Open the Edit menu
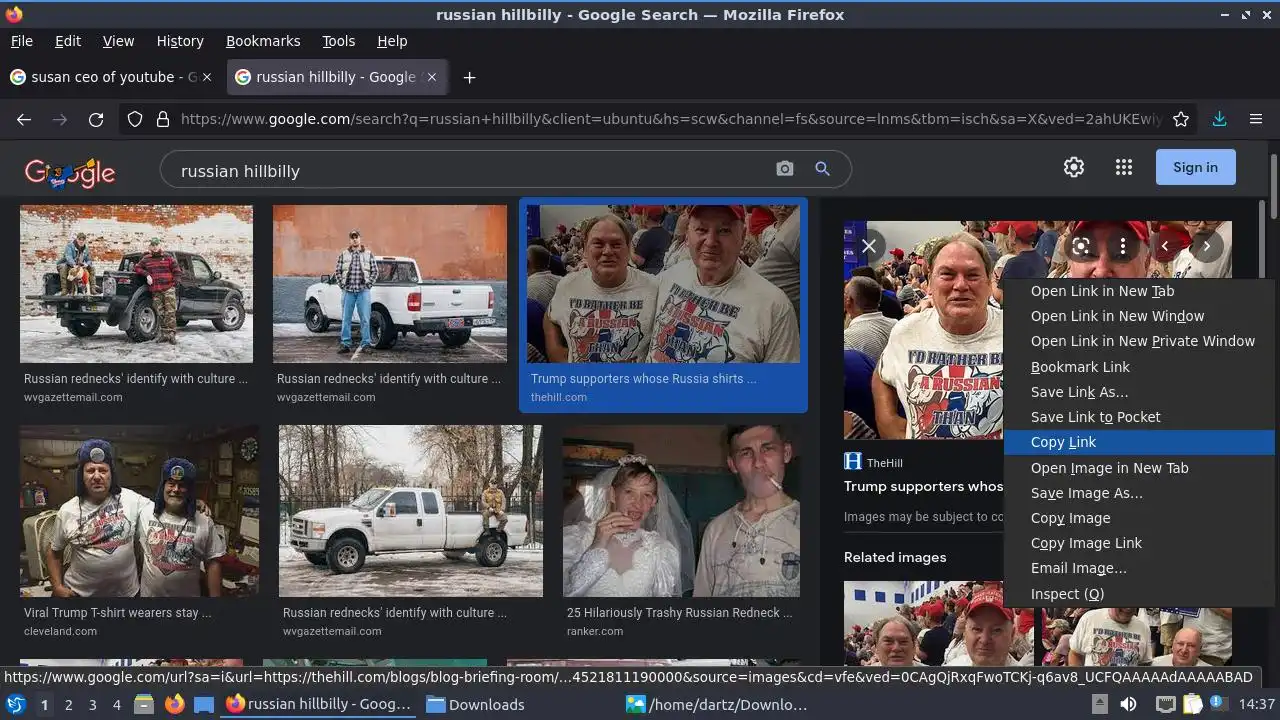Image resolution: width=1280 pixels, height=720 pixels. pyautogui.click(x=68, y=41)
